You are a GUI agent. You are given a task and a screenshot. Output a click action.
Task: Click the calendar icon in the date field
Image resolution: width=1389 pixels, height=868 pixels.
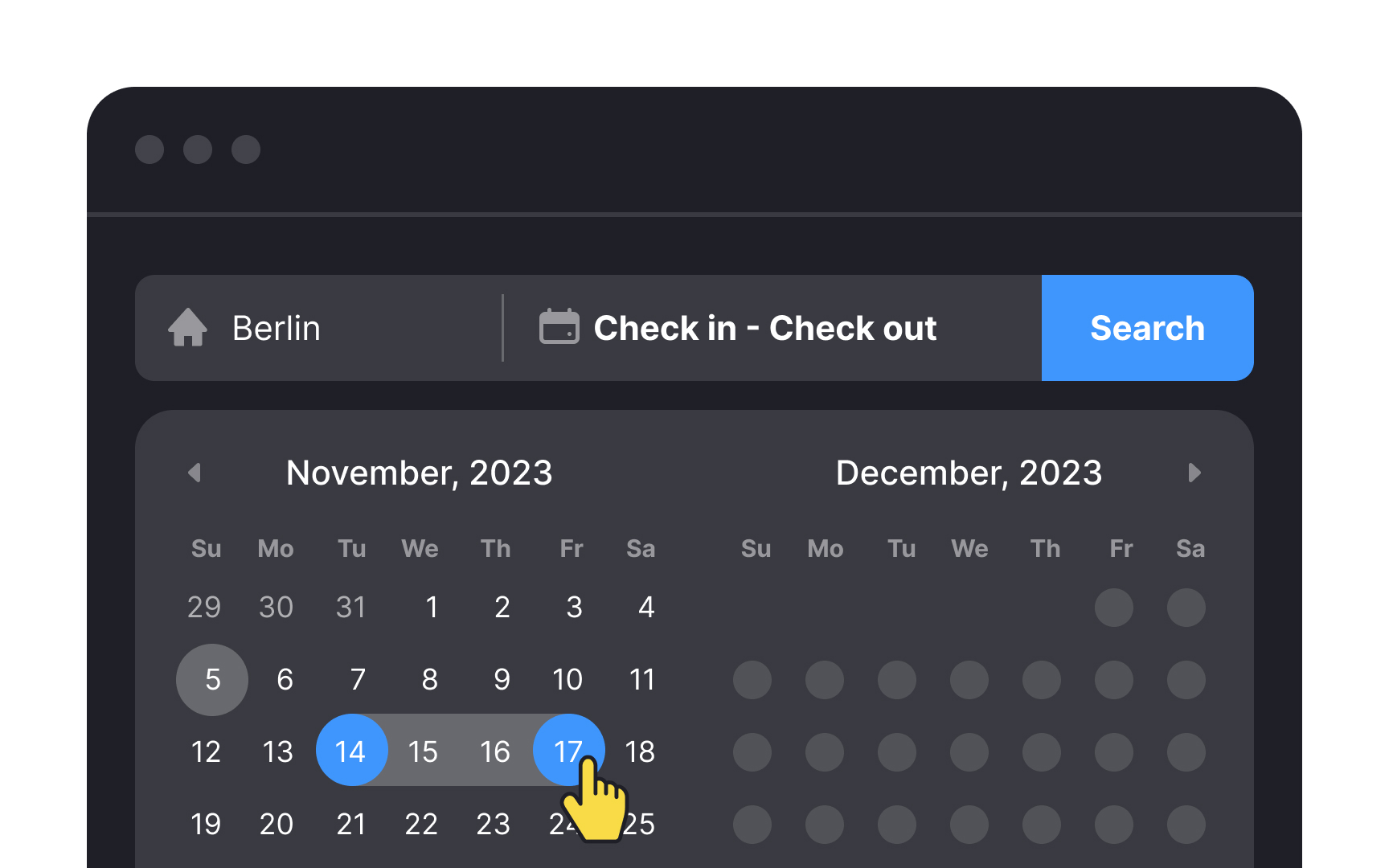pos(560,327)
